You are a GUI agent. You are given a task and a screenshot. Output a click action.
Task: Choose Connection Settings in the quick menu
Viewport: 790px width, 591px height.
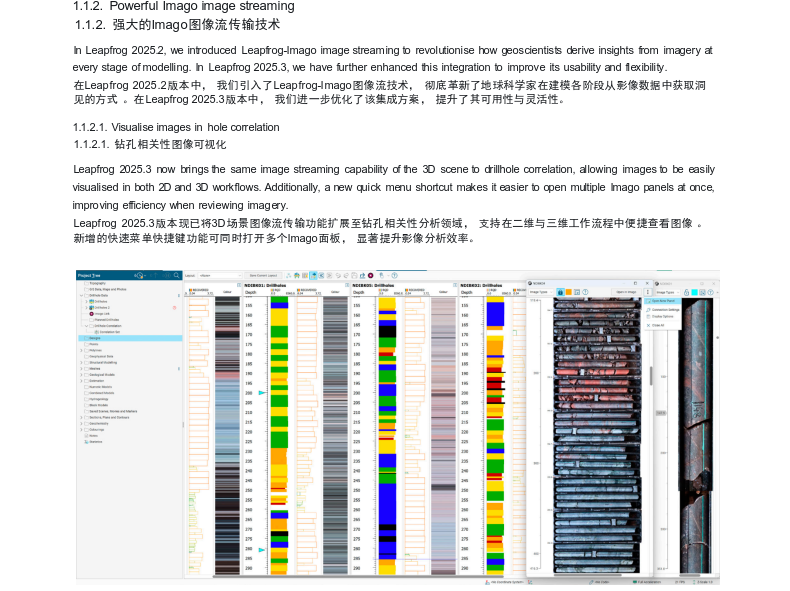tap(667, 309)
